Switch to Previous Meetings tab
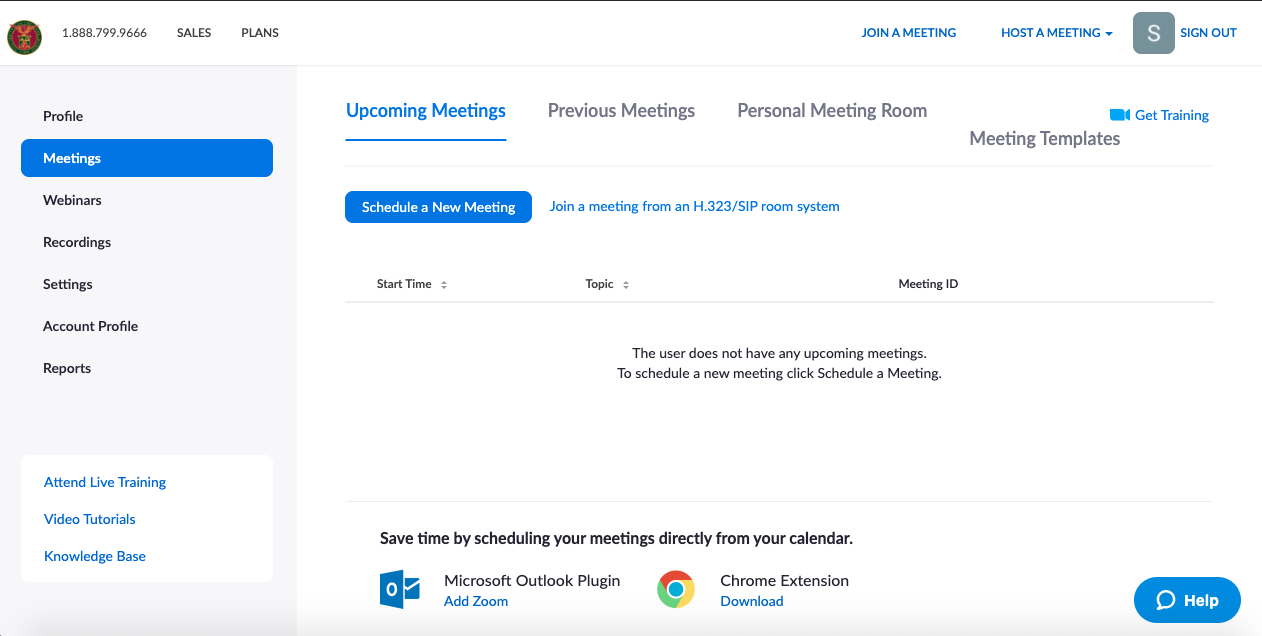The image size is (1262, 636). 621,111
